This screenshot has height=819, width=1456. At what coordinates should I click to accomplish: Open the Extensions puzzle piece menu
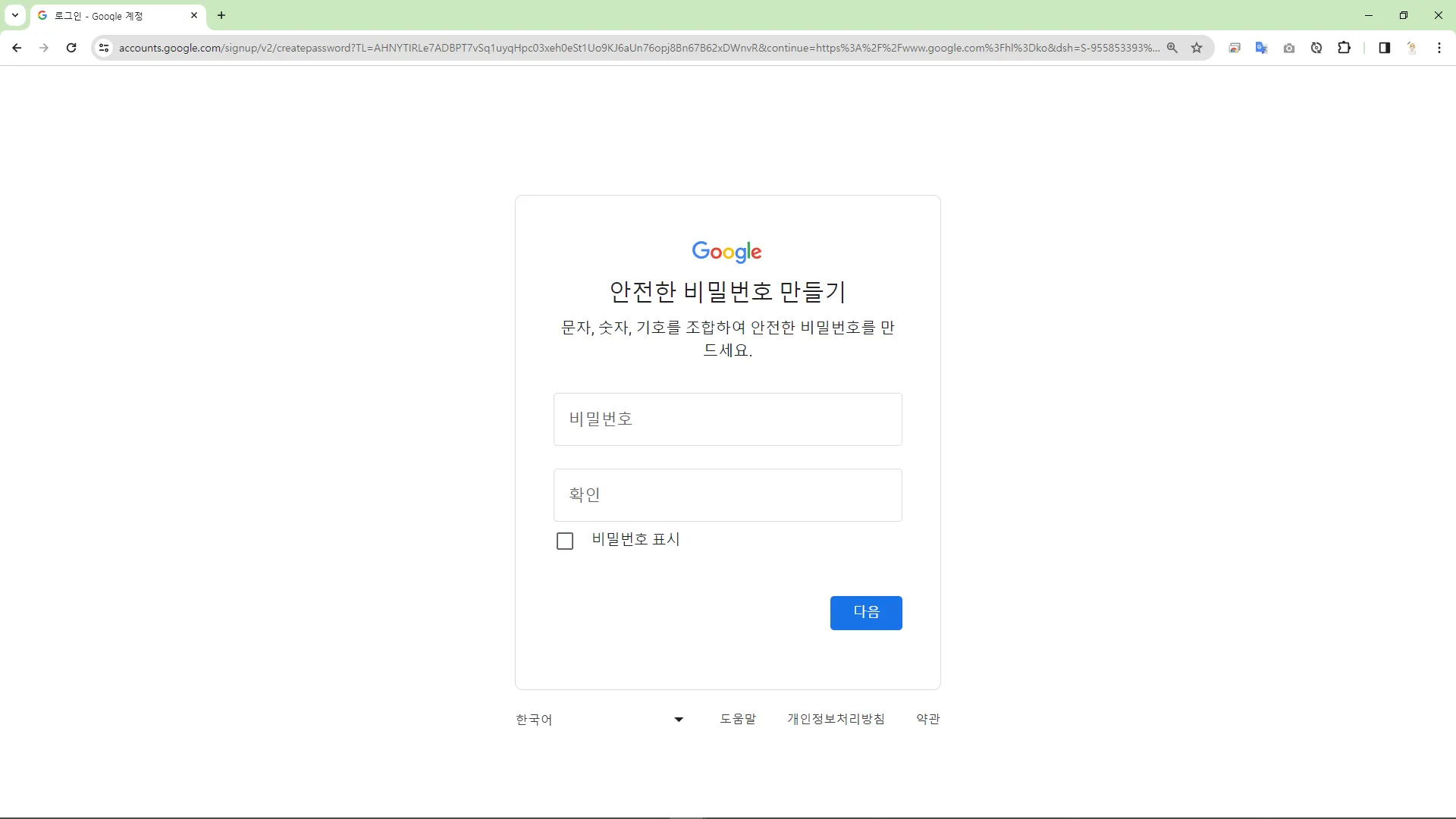[x=1344, y=48]
